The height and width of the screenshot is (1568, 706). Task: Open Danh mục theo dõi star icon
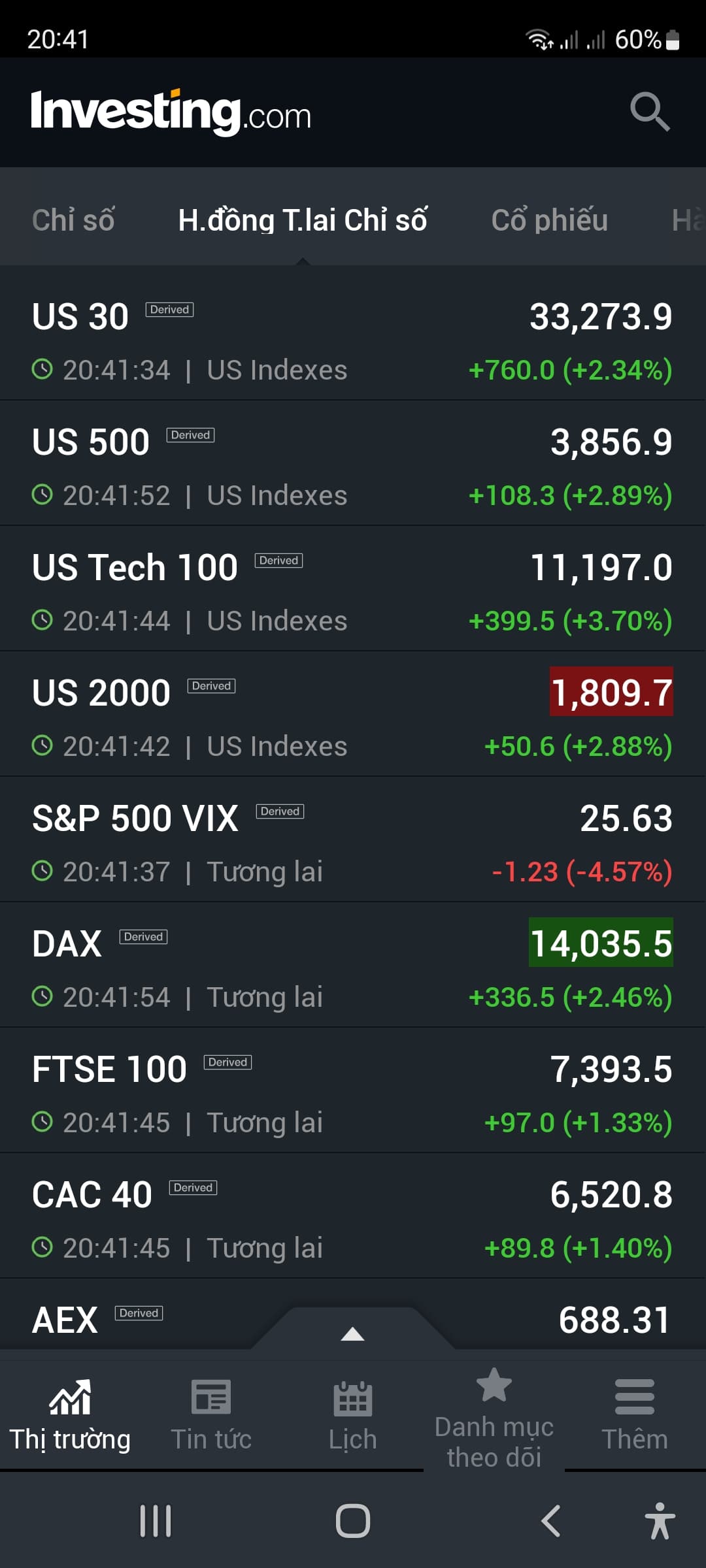[x=494, y=1385]
